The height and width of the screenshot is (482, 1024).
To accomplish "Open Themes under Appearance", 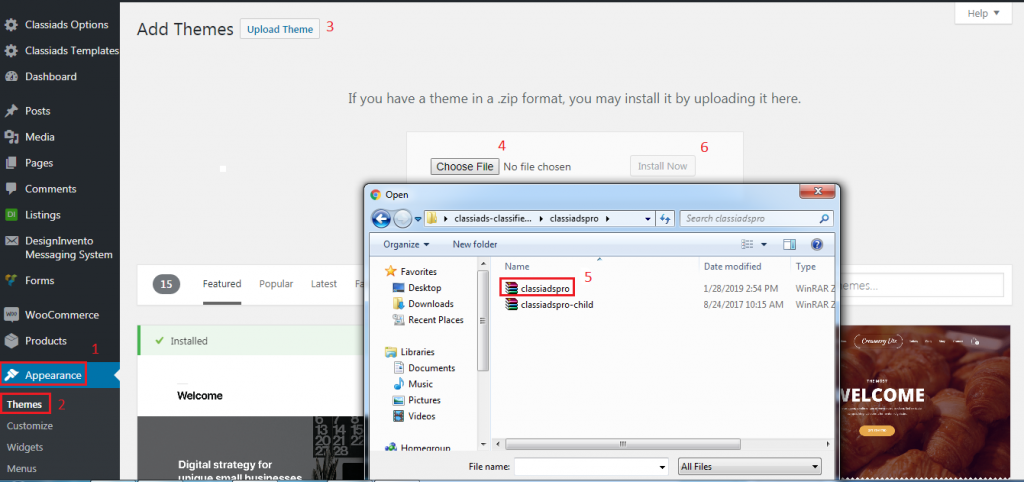I will [25, 405].
